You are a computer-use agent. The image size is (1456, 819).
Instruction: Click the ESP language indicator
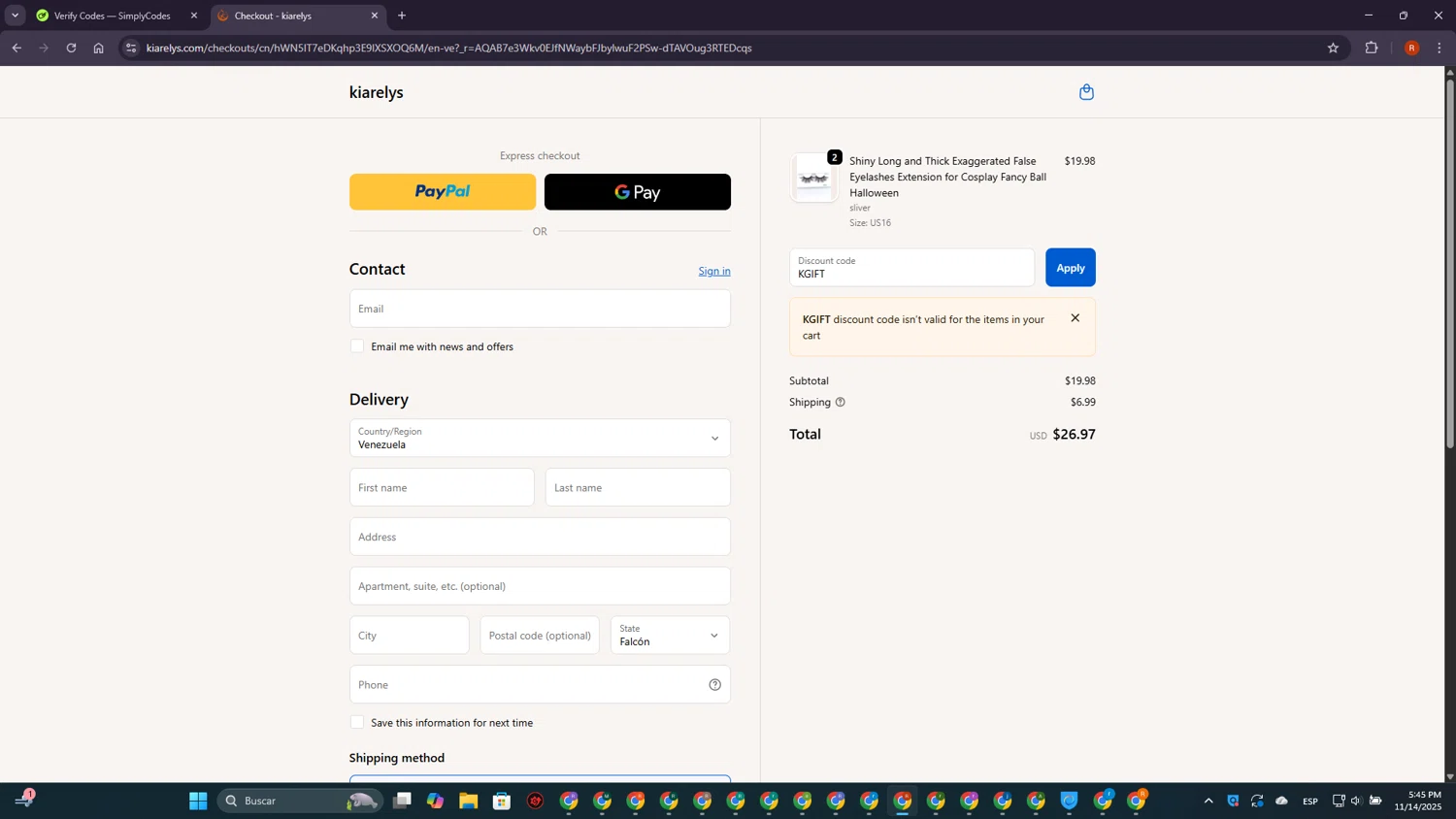tap(1310, 801)
